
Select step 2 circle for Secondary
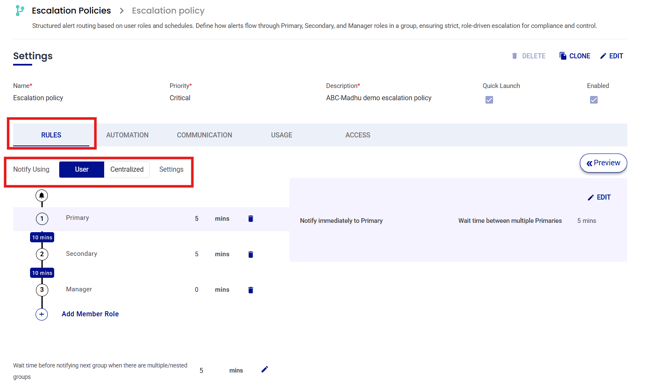coord(42,254)
